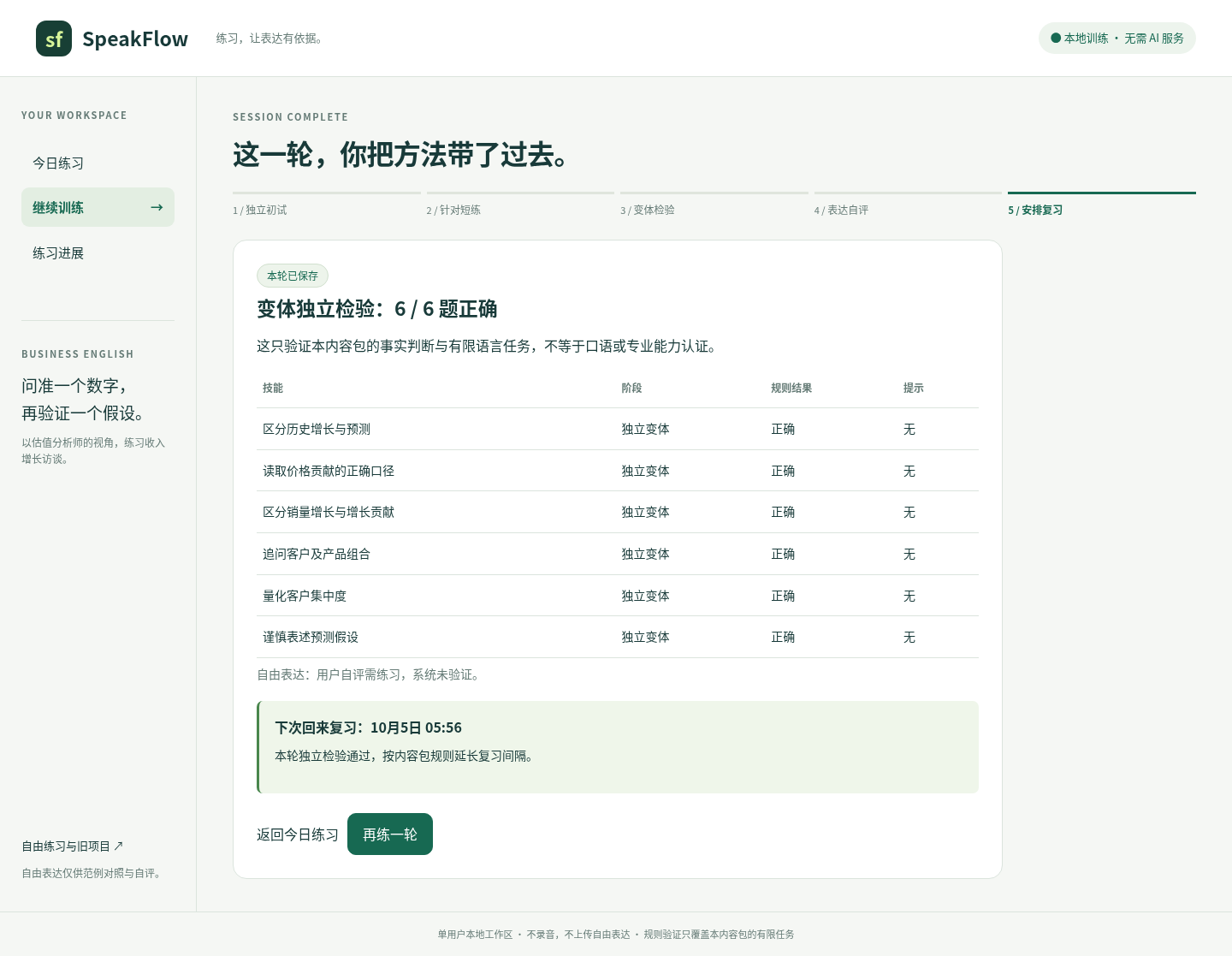Image resolution: width=1232 pixels, height=956 pixels.
Task: Click the green dot in 本地训练 badge
Action: [1056, 38]
